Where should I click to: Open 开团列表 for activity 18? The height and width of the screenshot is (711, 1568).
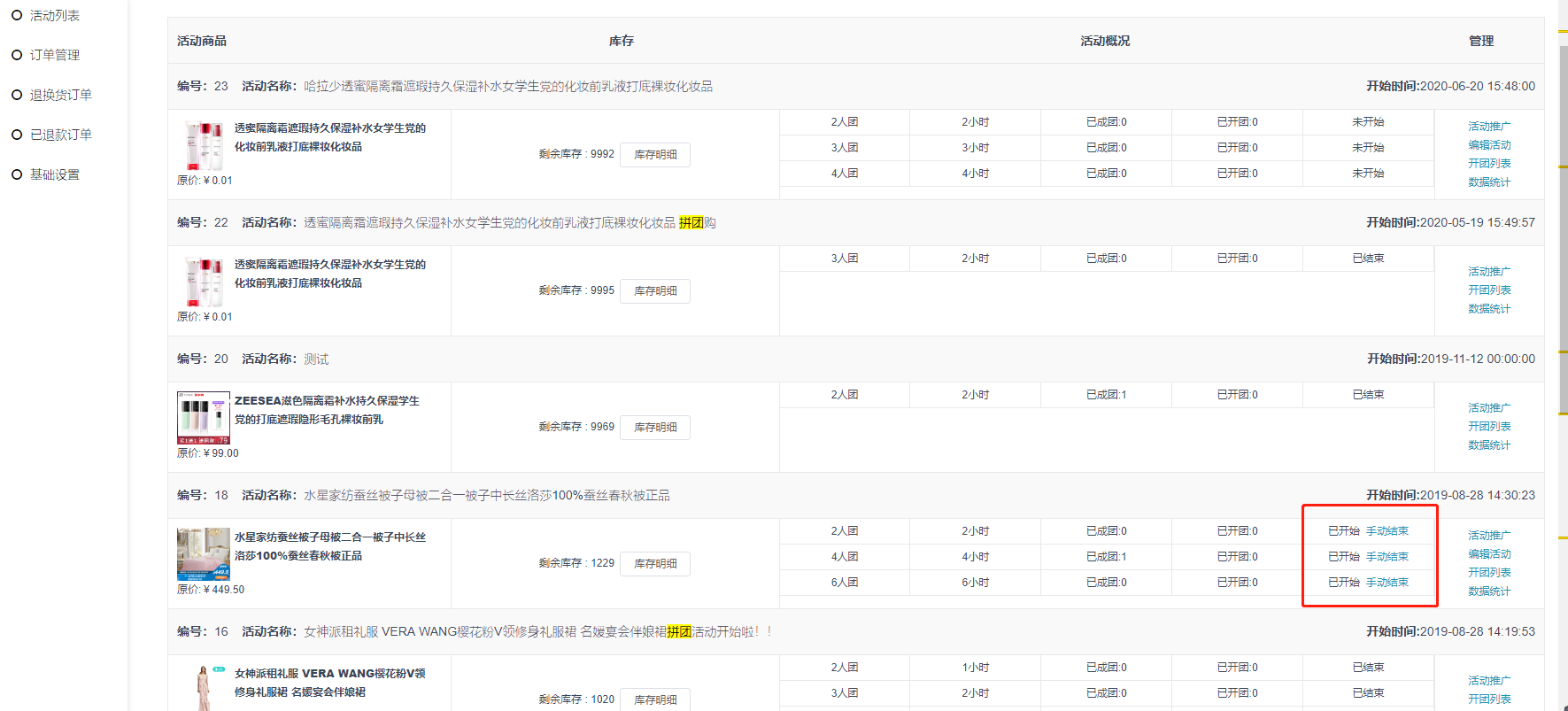coord(1489,572)
